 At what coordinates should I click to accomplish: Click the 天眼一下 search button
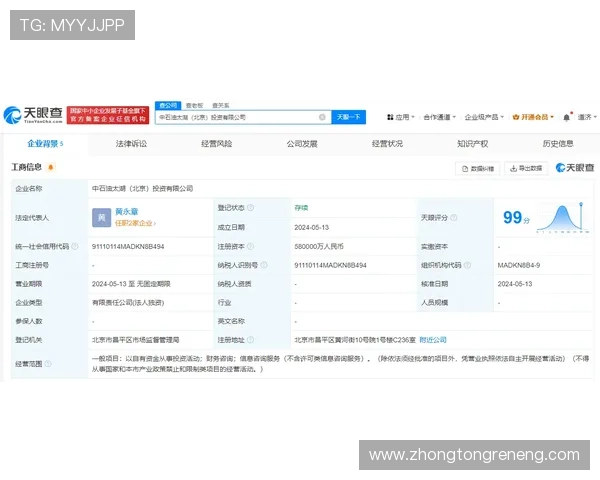coord(349,117)
